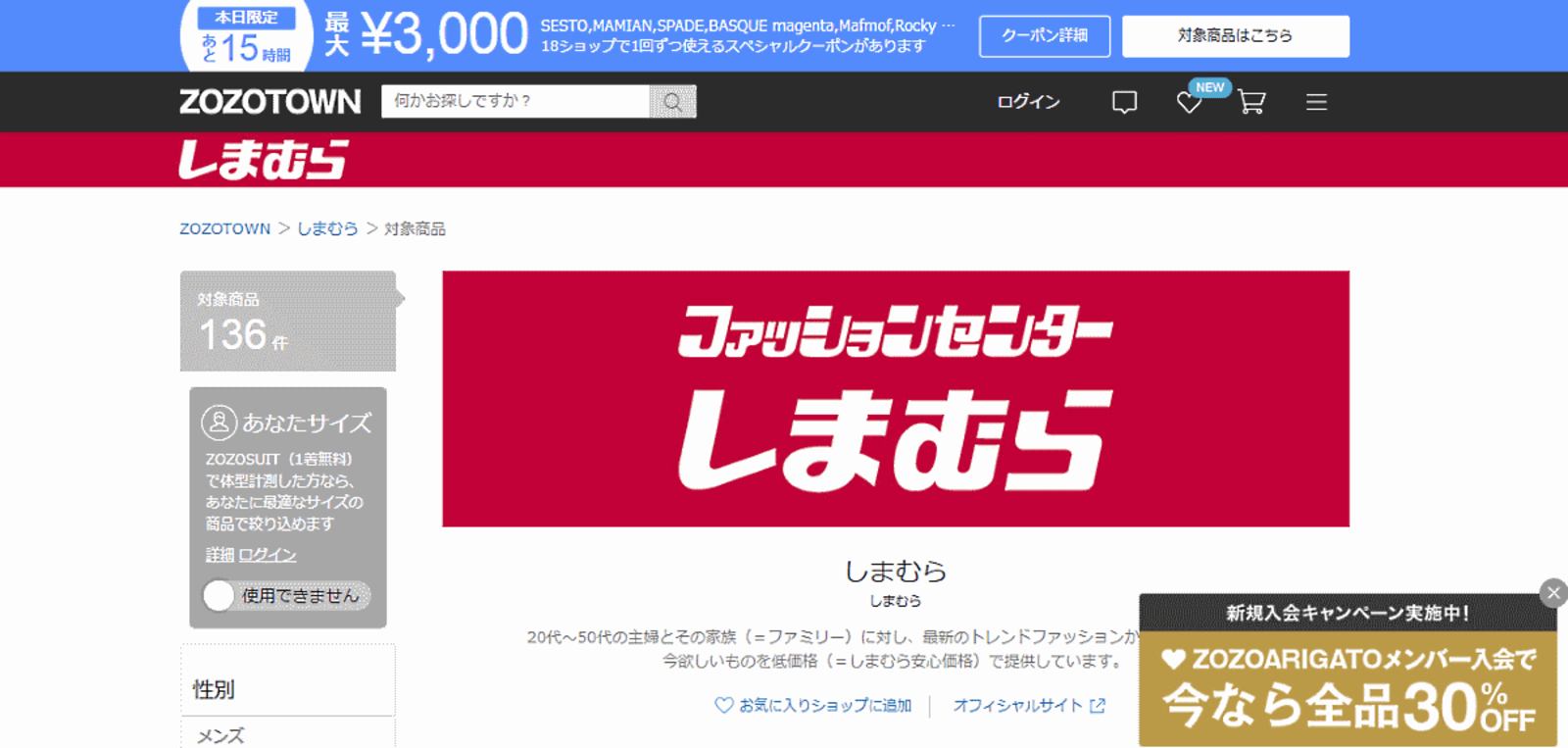Click the ログイン link in size panel
This screenshot has height=748, width=1568.
(x=268, y=555)
